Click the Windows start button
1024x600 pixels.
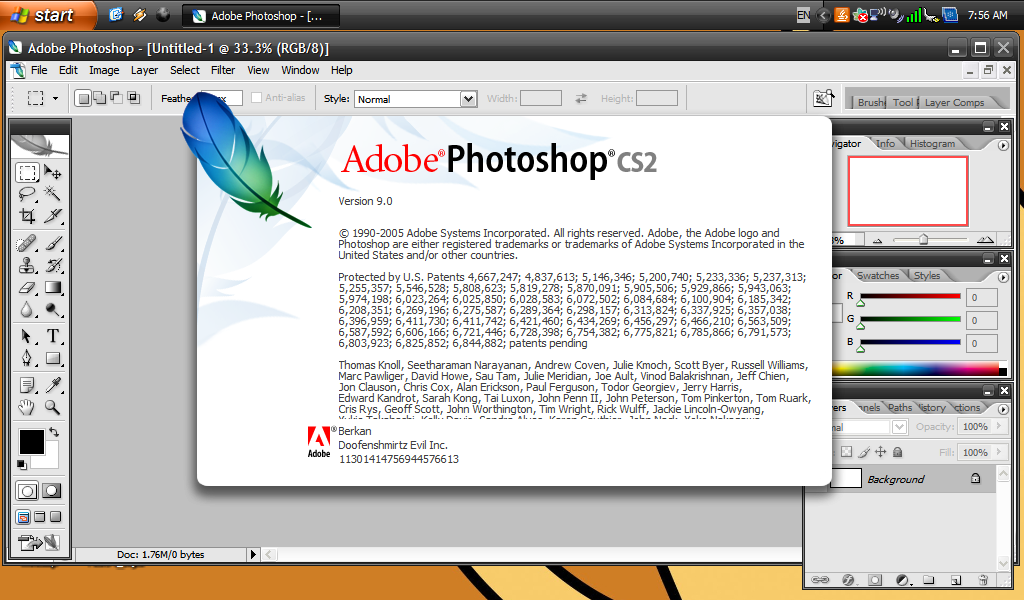[x=46, y=15]
